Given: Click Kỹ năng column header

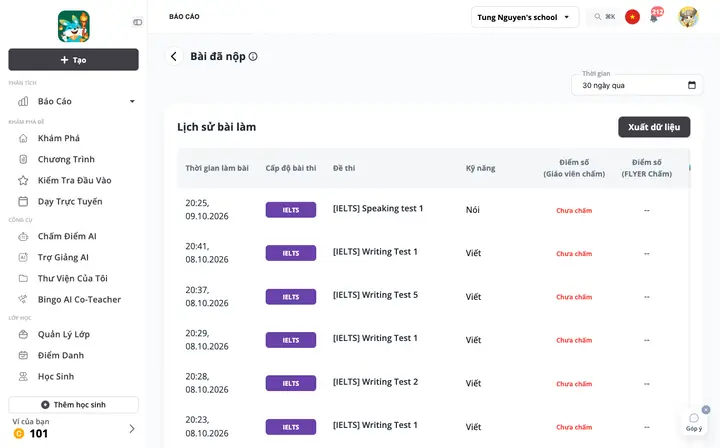Looking at the screenshot, I should point(480,168).
